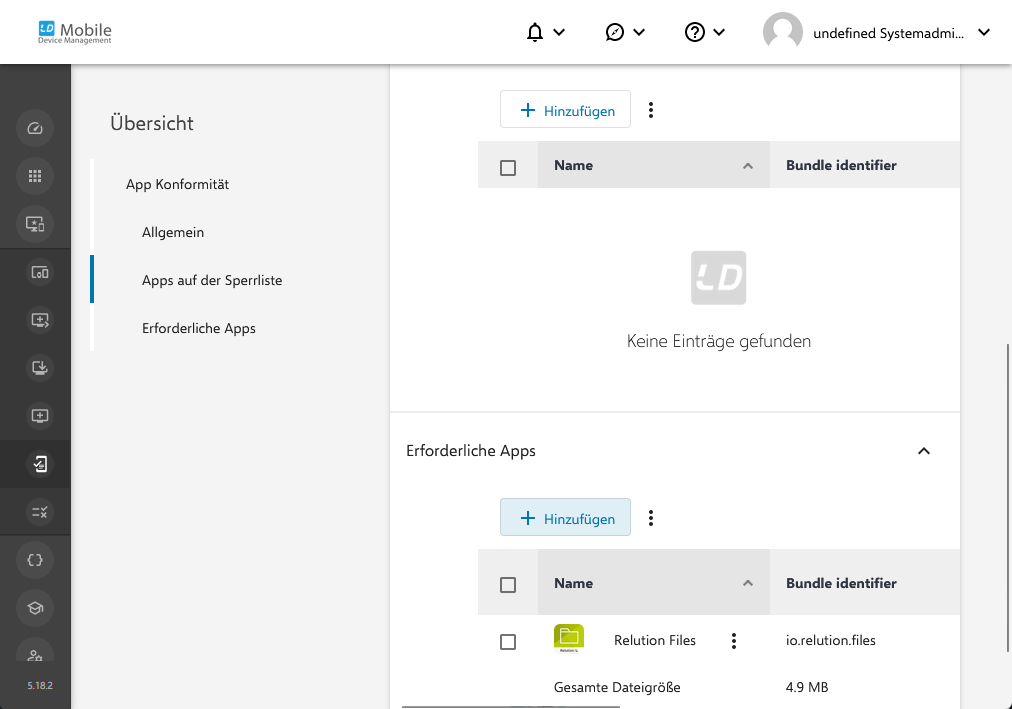Open more options beside Sperrliste Hinzufügen
The width and height of the screenshot is (1012, 709).
tap(651, 110)
